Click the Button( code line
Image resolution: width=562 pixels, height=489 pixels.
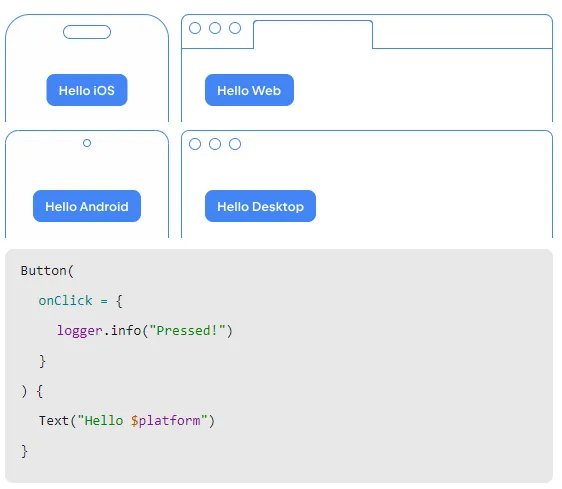47,271
